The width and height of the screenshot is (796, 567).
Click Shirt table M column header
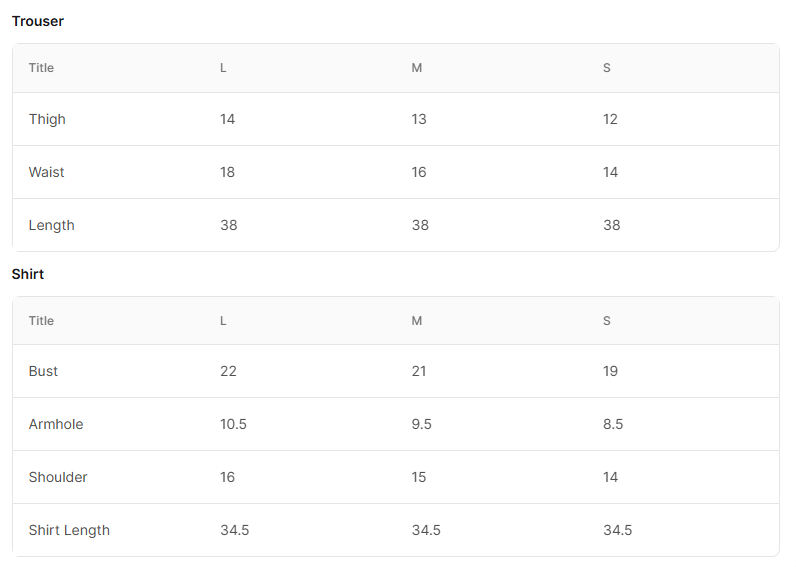[x=417, y=321]
